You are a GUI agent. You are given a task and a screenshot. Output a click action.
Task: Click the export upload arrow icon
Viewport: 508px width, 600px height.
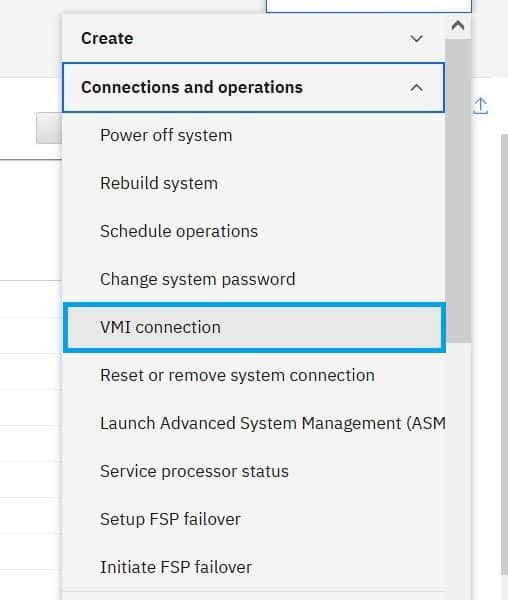click(x=480, y=106)
